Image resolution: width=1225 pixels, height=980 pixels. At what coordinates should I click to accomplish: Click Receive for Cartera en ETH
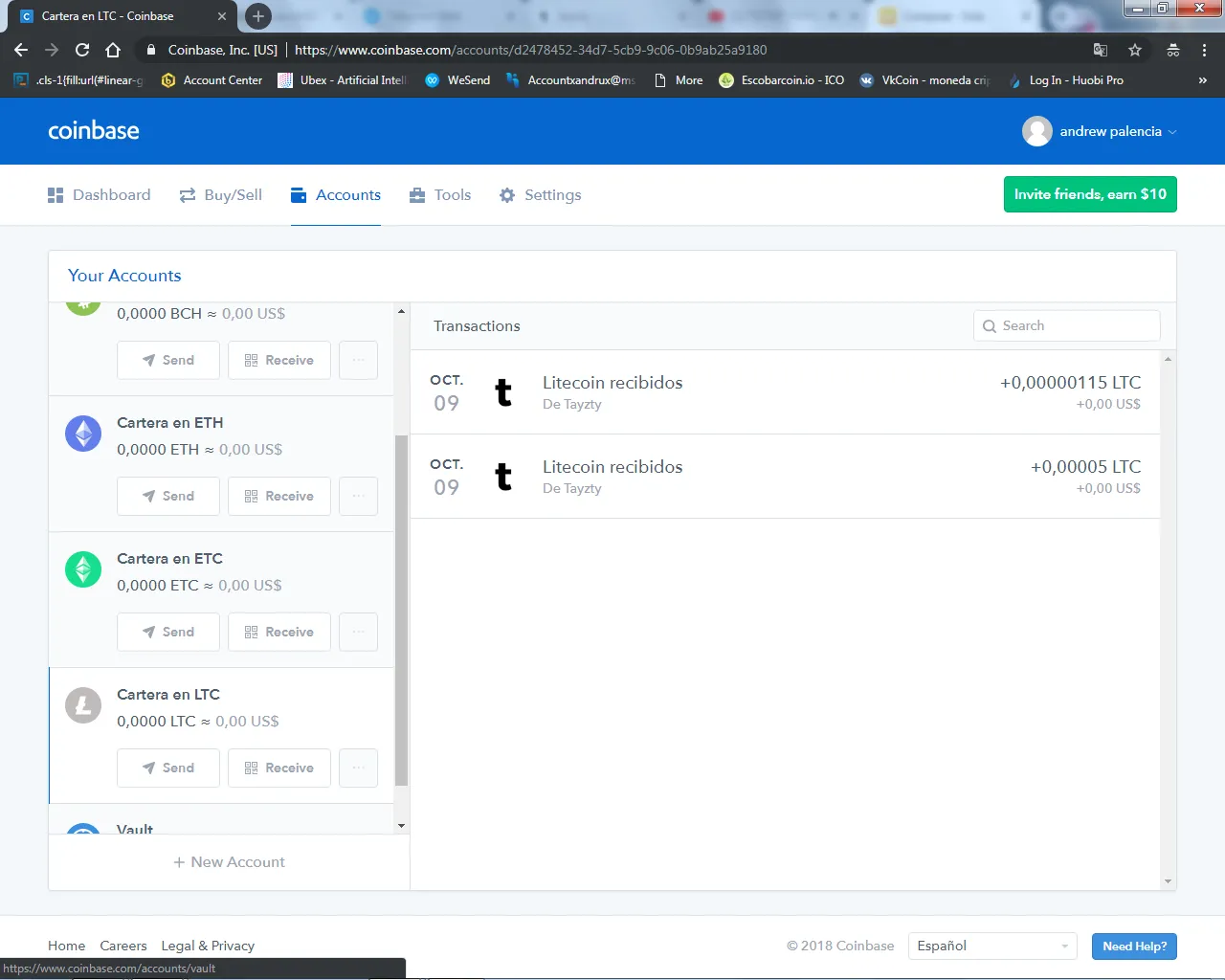[x=279, y=496]
